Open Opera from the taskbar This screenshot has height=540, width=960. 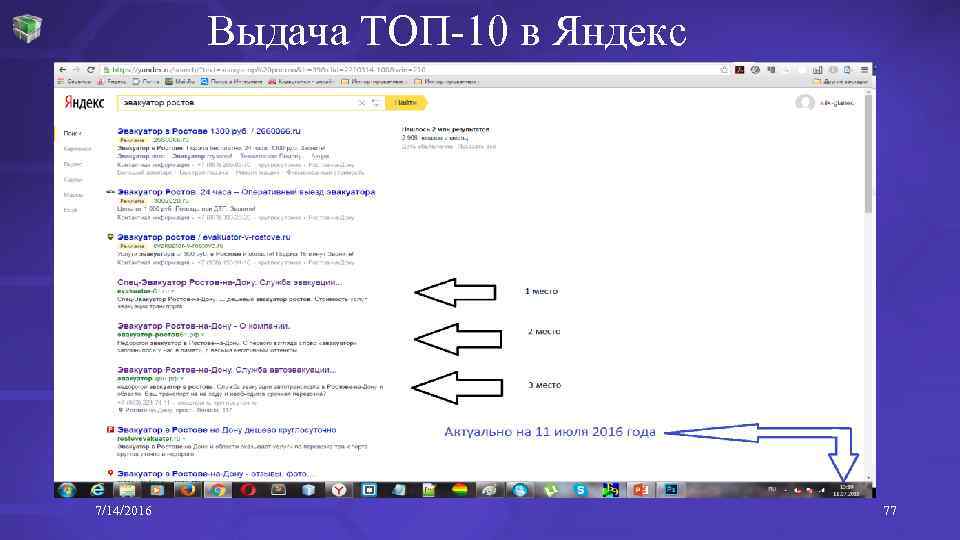pos(248,490)
